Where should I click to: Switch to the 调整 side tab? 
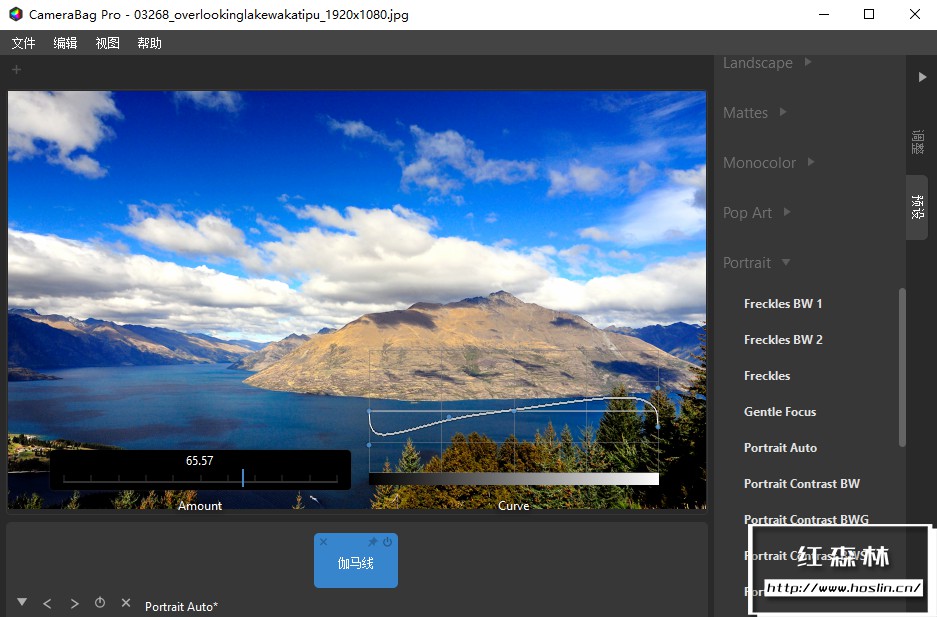918,142
